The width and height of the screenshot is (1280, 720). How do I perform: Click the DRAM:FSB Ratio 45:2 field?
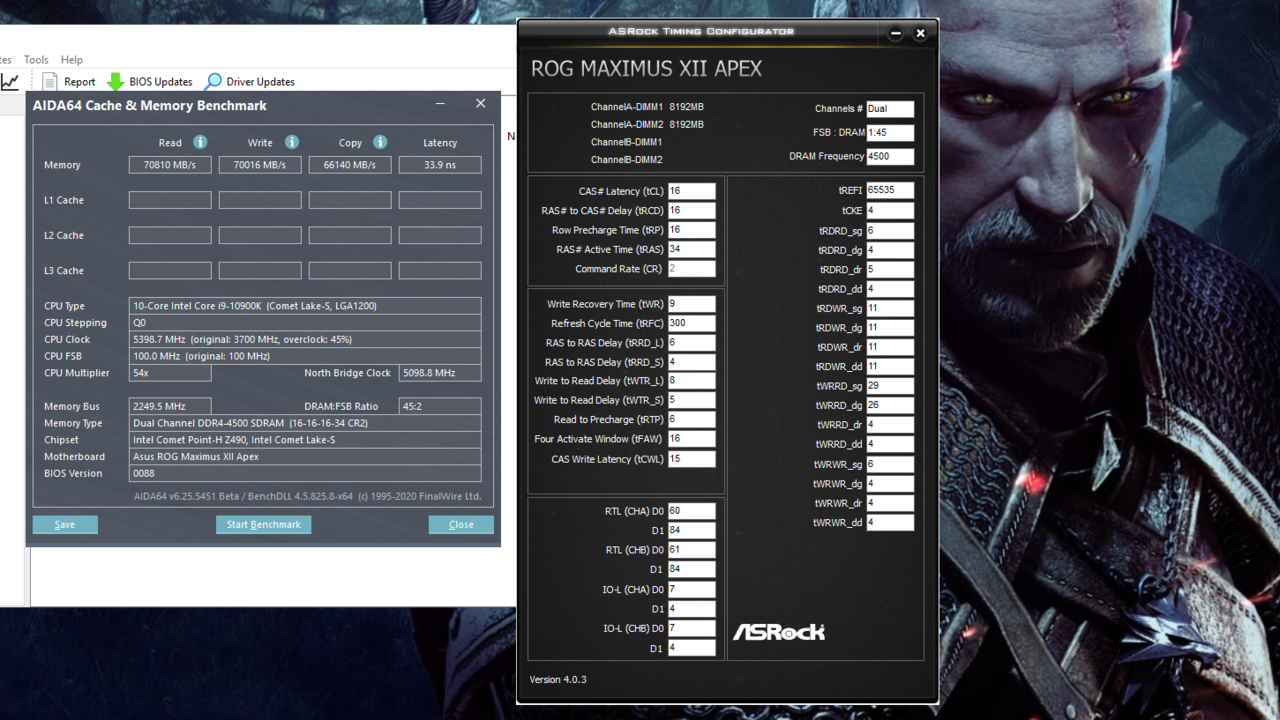440,406
